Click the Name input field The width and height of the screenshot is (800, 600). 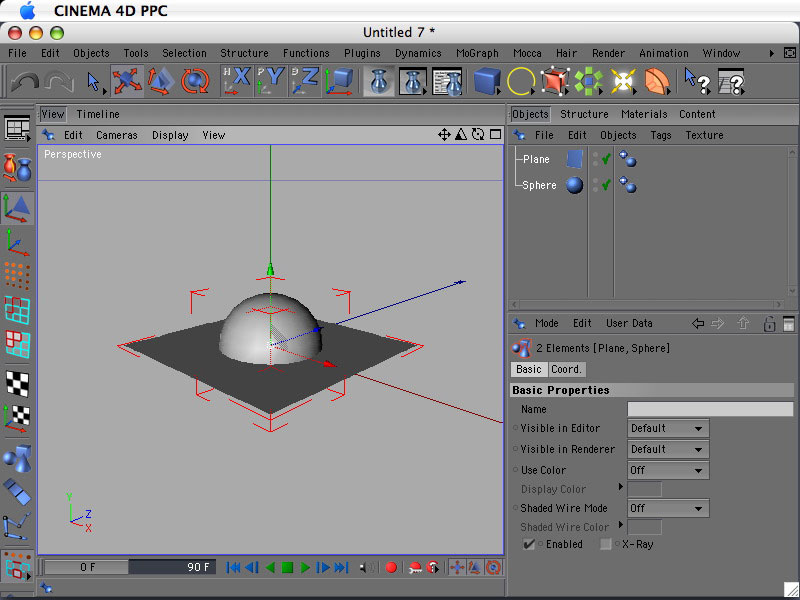[x=710, y=409]
